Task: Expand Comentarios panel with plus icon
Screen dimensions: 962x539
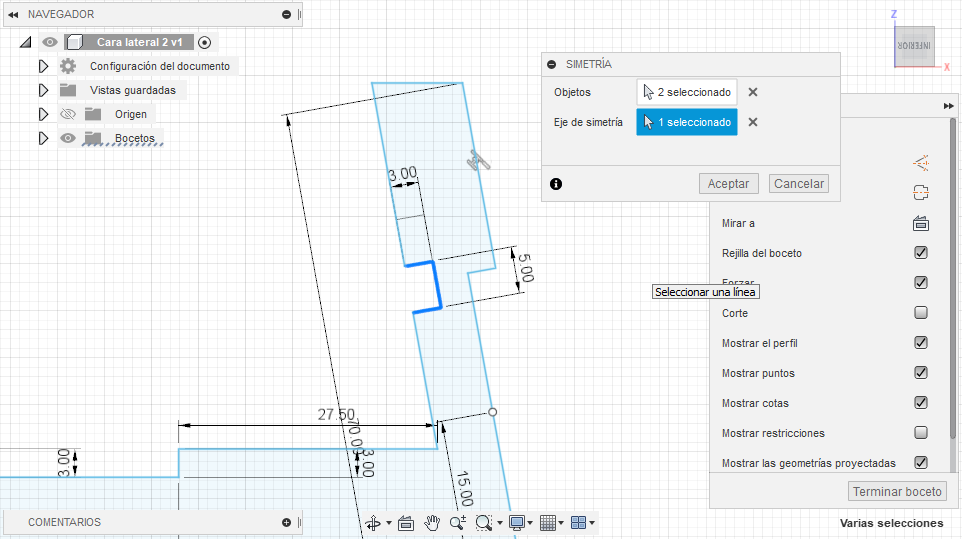Action: 286,522
